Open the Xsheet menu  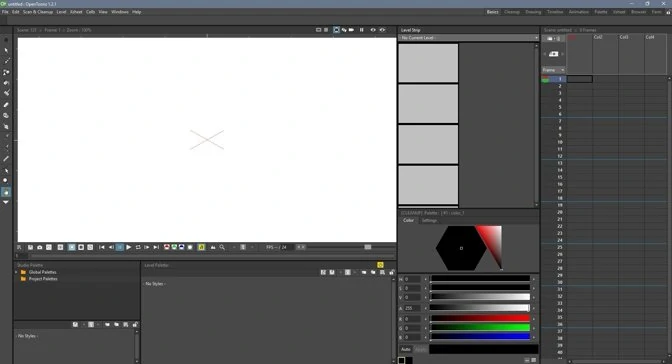tap(76, 12)
